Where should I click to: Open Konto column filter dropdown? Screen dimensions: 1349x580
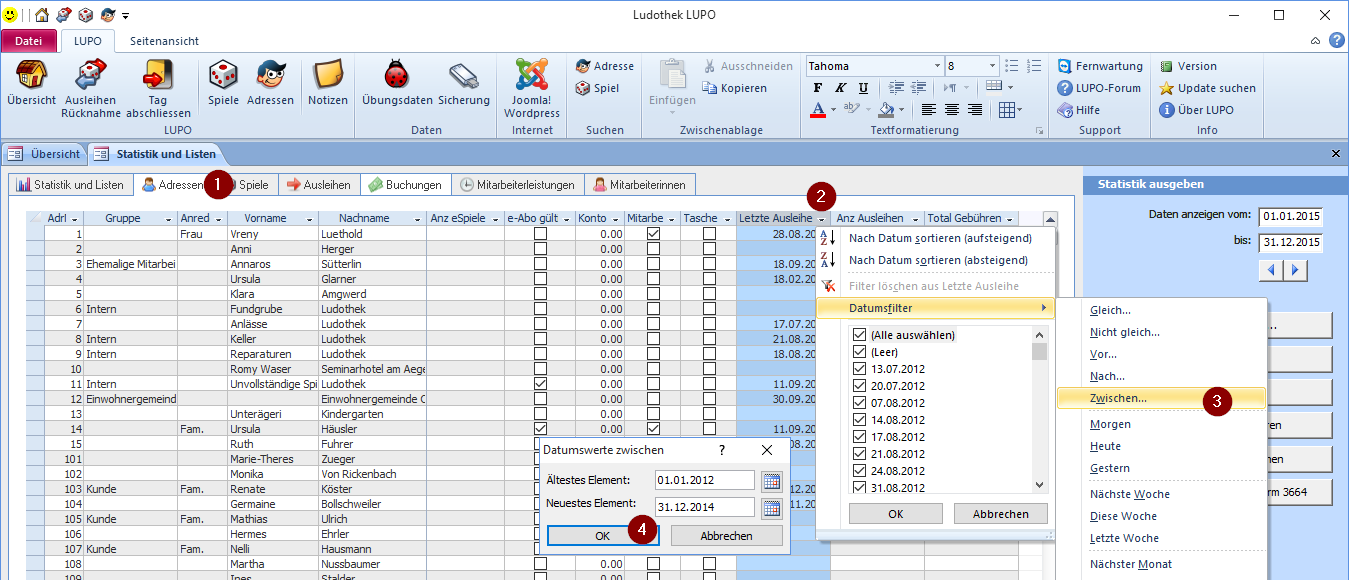[x=614, y=219]
